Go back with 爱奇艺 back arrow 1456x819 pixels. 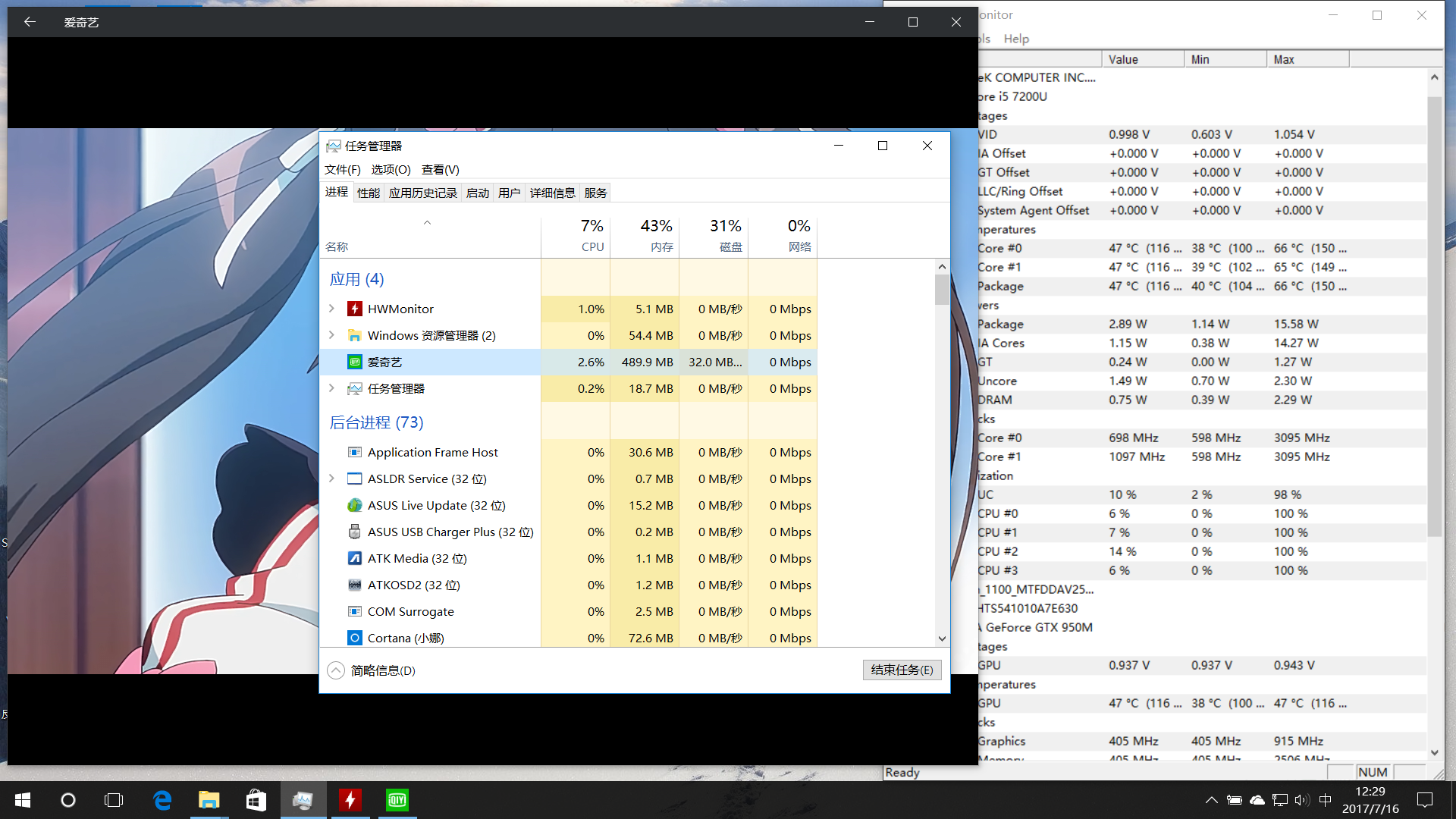(x=30, y=22)
